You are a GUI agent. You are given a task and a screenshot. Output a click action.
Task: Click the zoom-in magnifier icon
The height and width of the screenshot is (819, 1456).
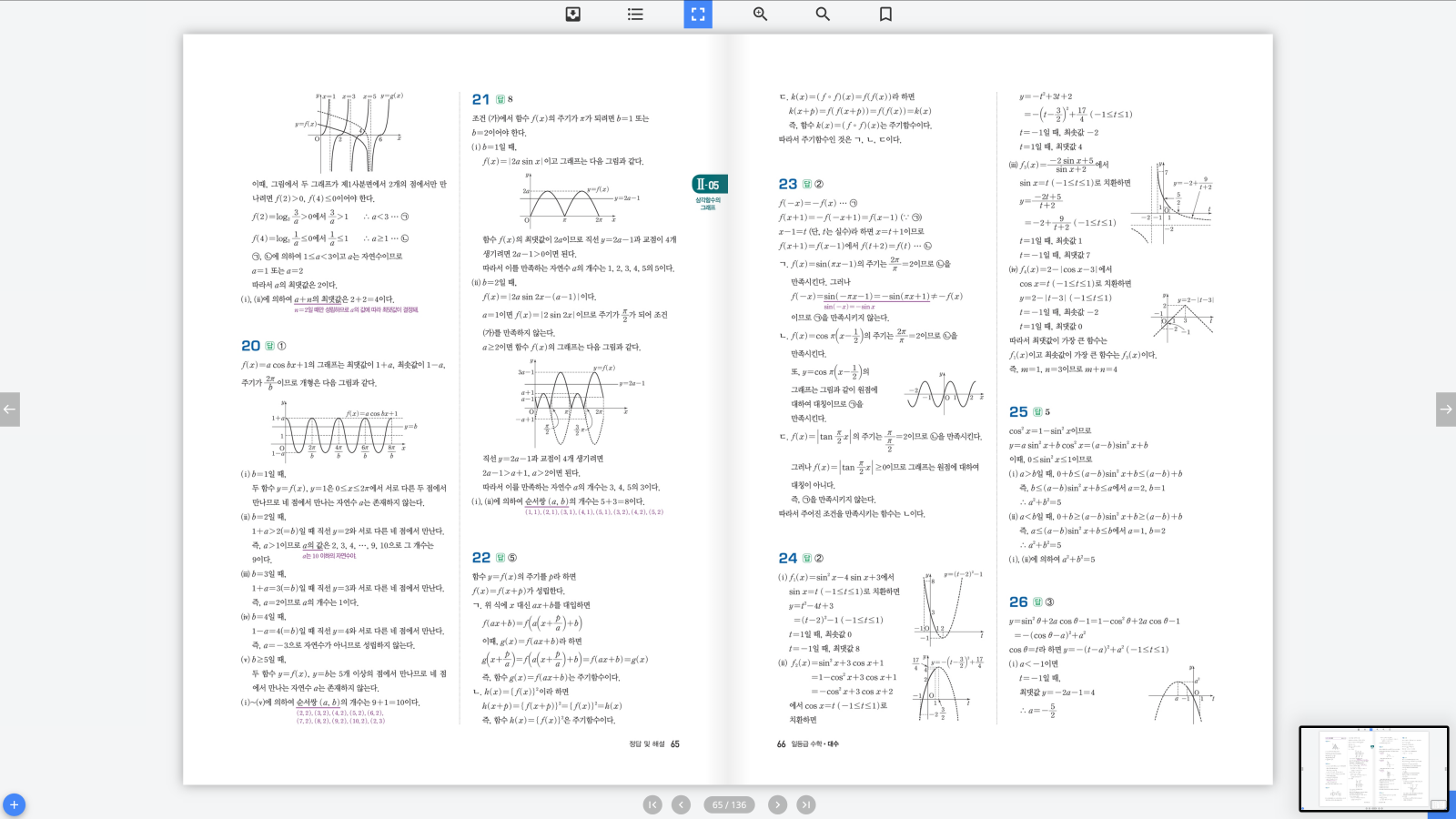pyautogui.click(x=760, y=14)
